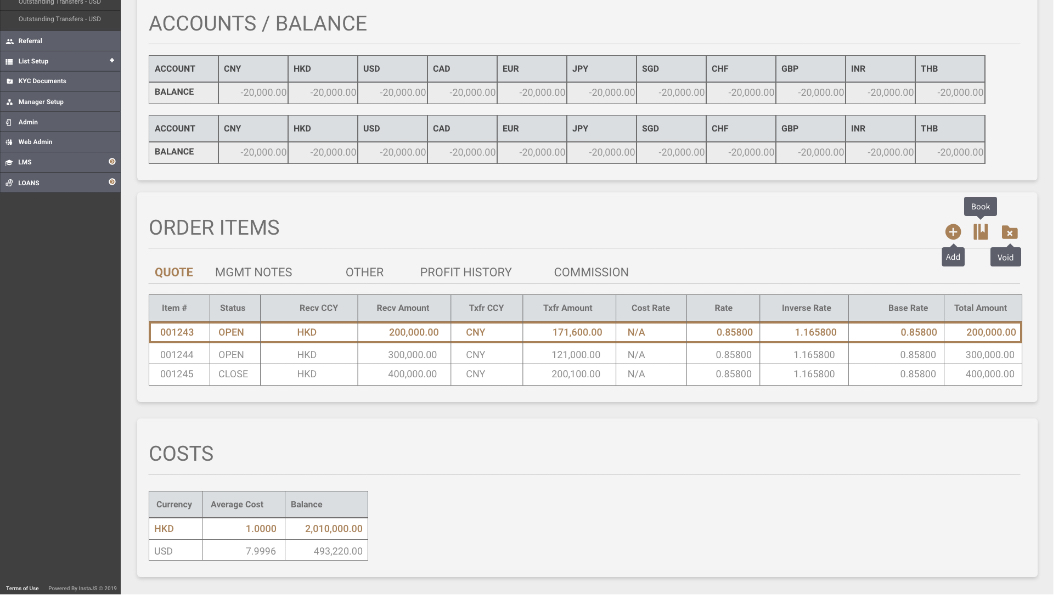Click the Add order item icon
The height and width of the screenshot is (595, 1054).
click(952, 232)
